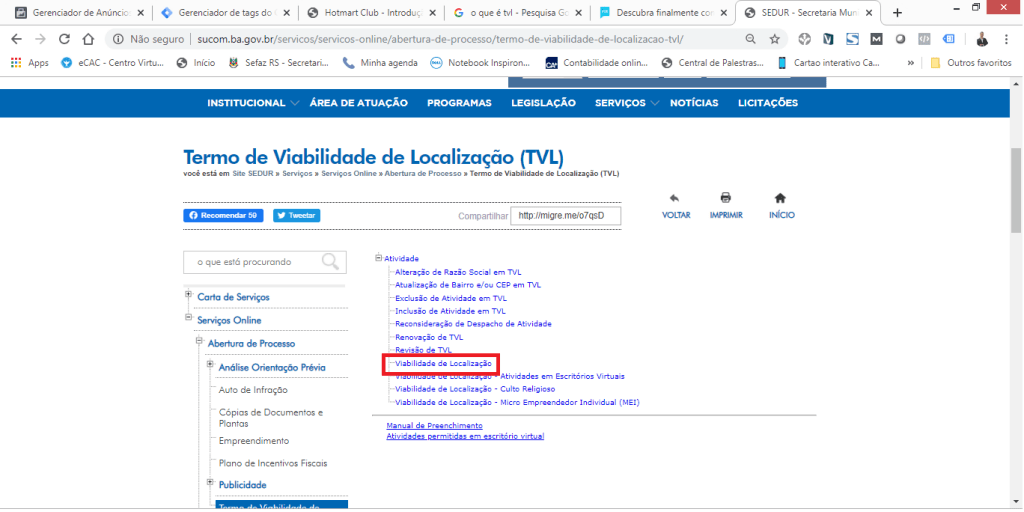Open the Sefaz RS bookmark

coord(278,63)
